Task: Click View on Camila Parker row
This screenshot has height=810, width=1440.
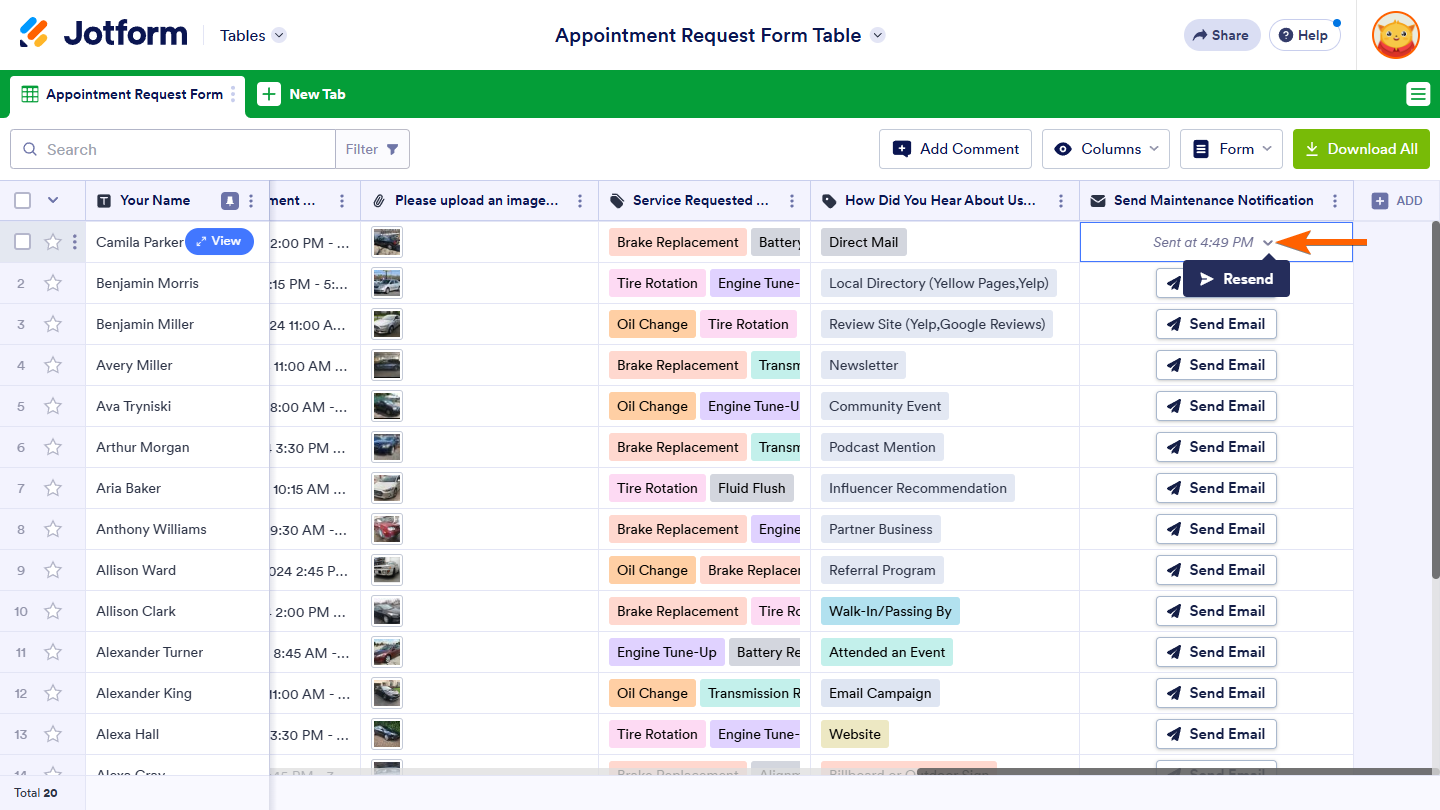Action: point(219,241)
